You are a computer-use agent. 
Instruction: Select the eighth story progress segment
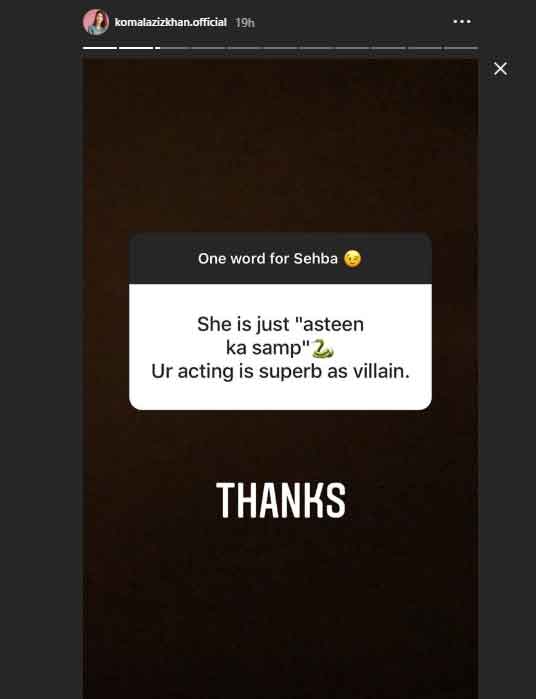[353, 47]
